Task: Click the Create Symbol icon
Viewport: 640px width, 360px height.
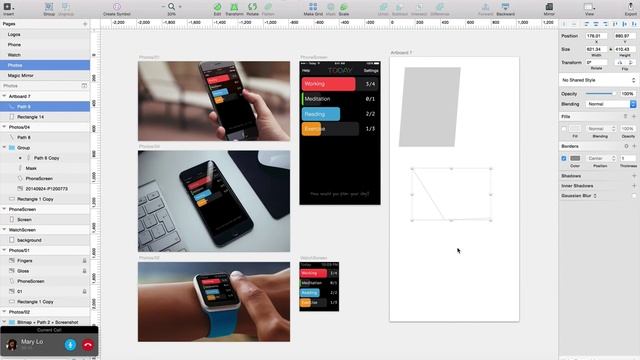Action: point(117,7)
